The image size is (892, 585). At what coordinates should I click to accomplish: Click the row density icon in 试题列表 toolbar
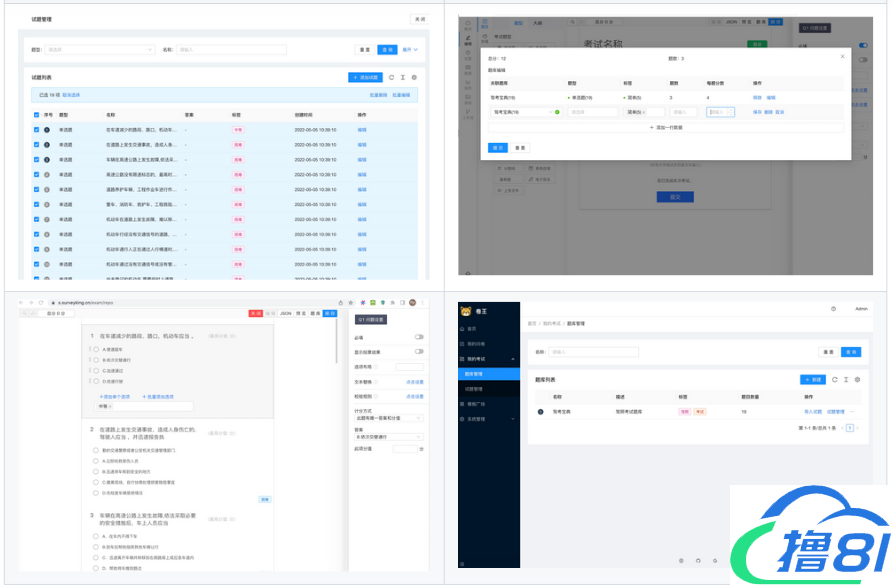pos(402,77)
